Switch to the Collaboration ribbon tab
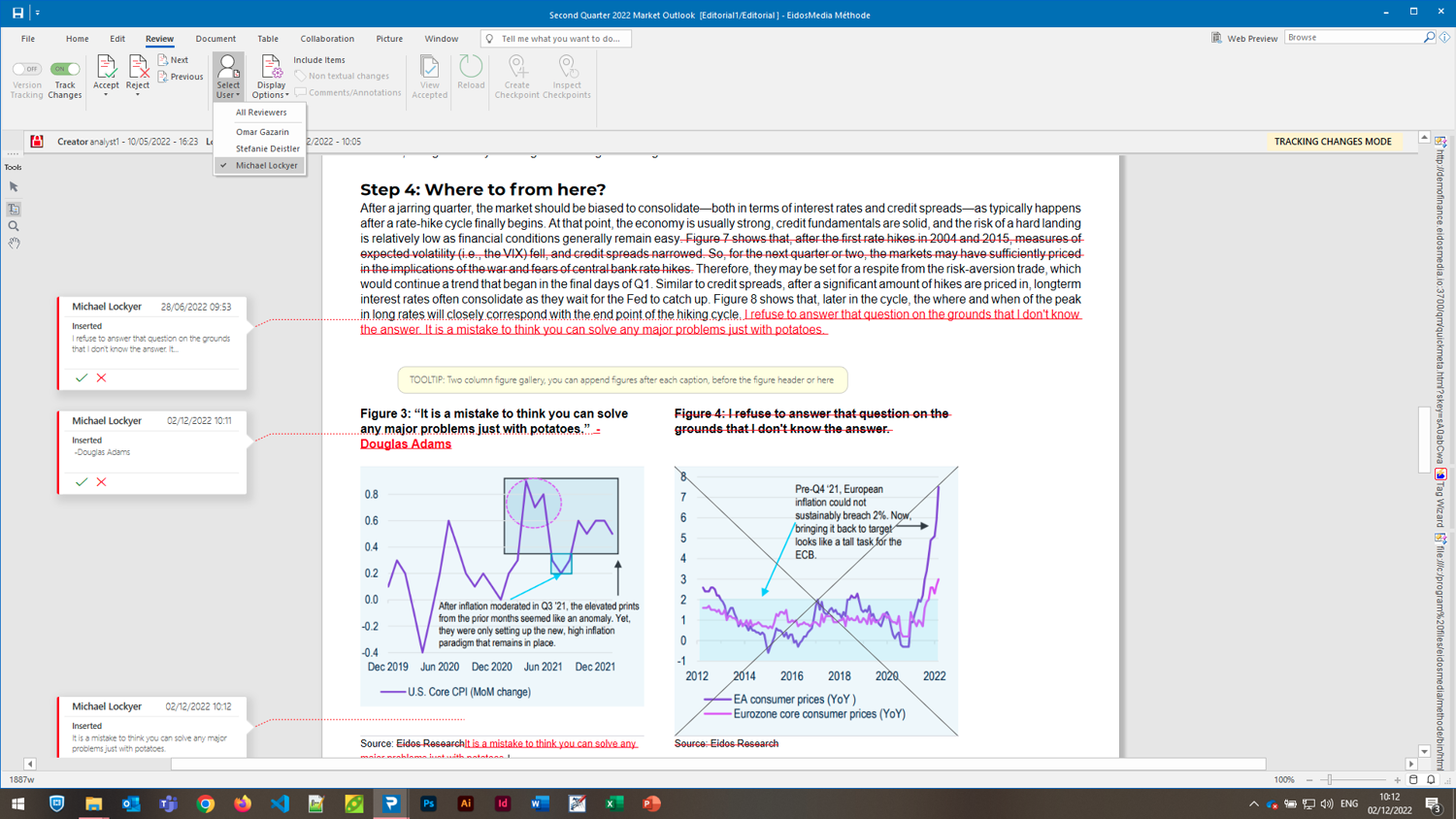This screenshot has width=1456, height=819. [327, 39]
